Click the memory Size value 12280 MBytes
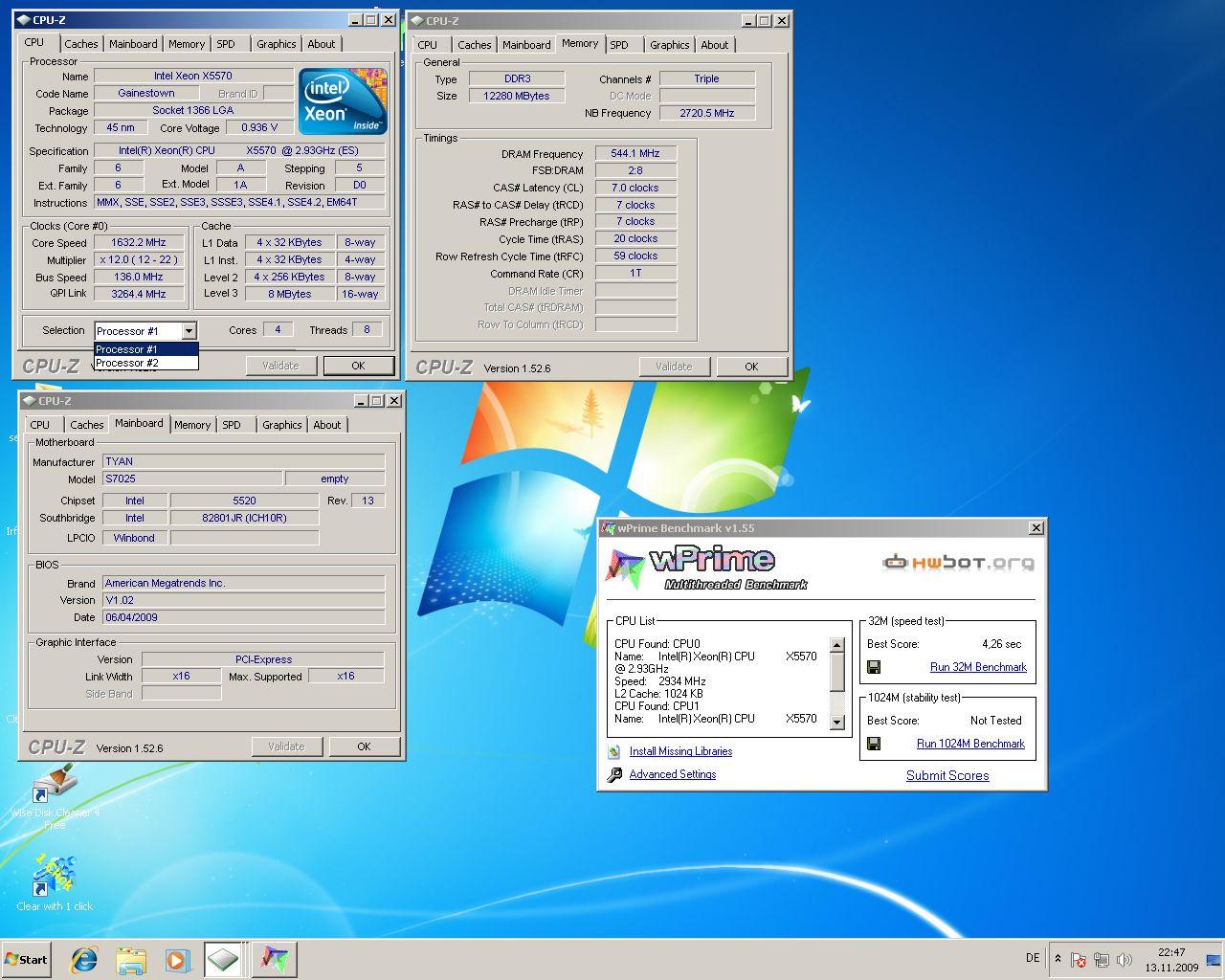The height and width of the screenshot is (980, 1225). (x=516, y=96)
